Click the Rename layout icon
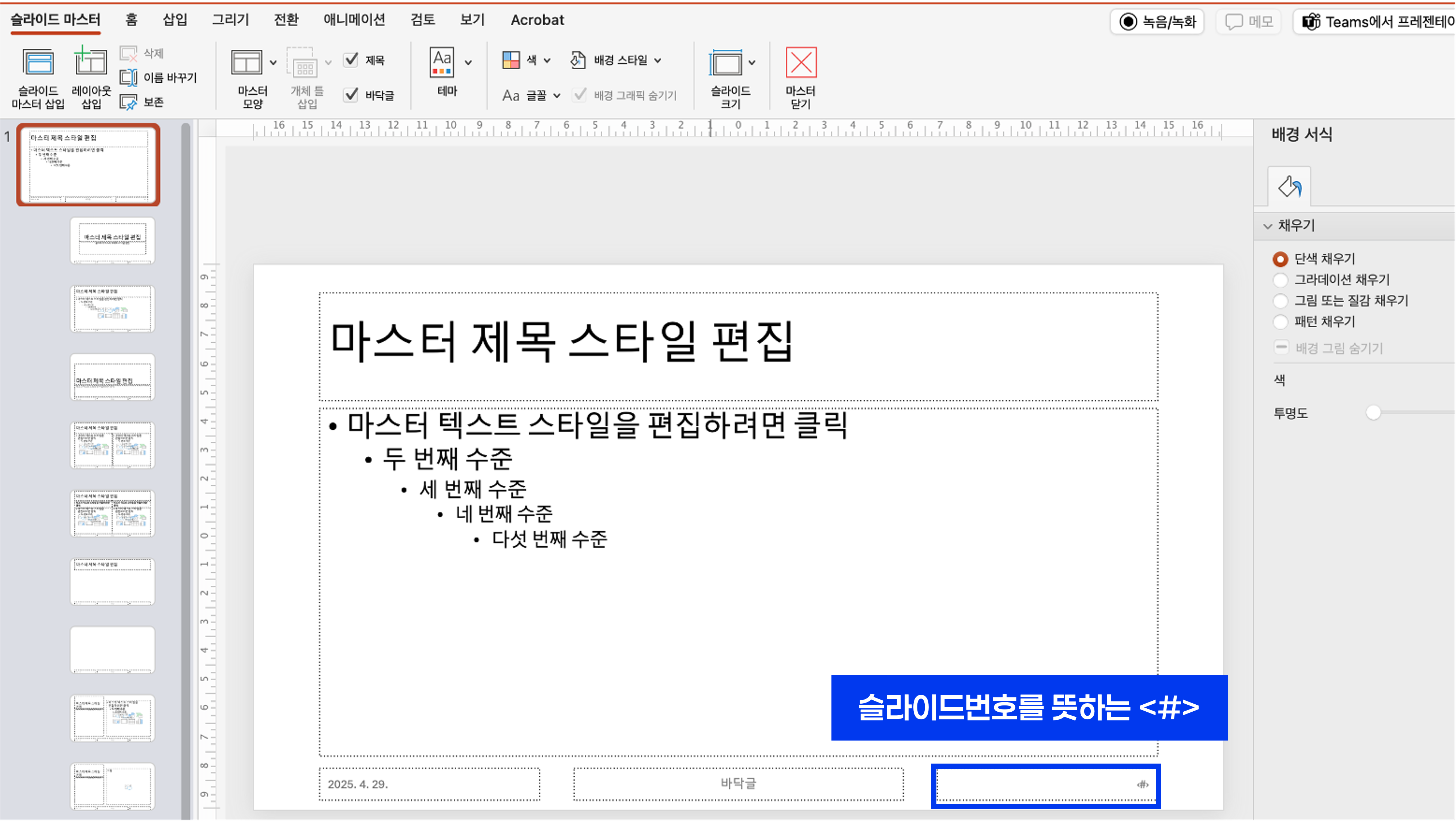Screen dimensions: 1456x821 pos(129,78)
